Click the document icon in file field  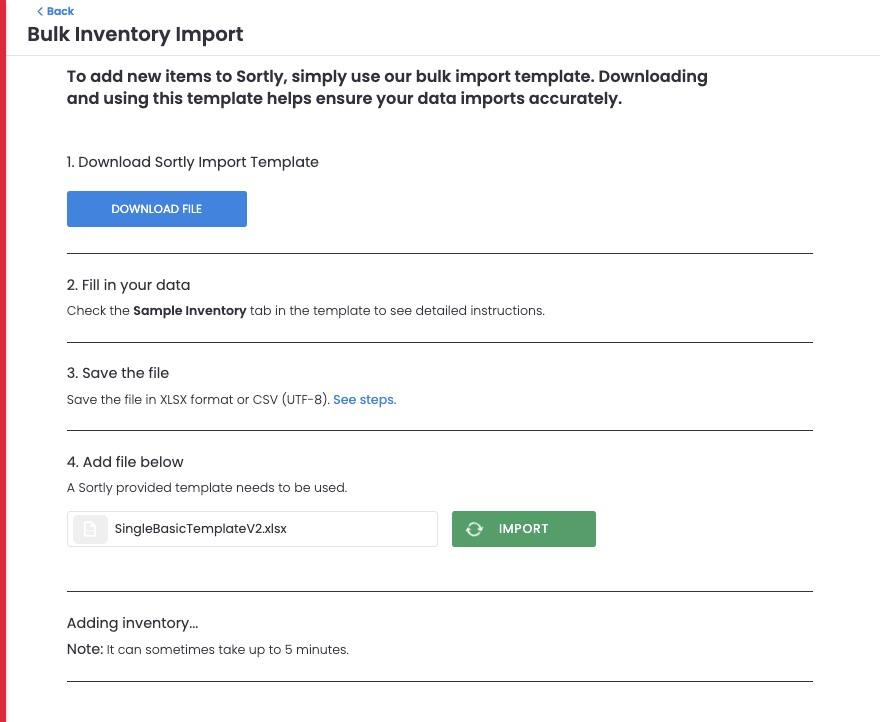[90, 529]
